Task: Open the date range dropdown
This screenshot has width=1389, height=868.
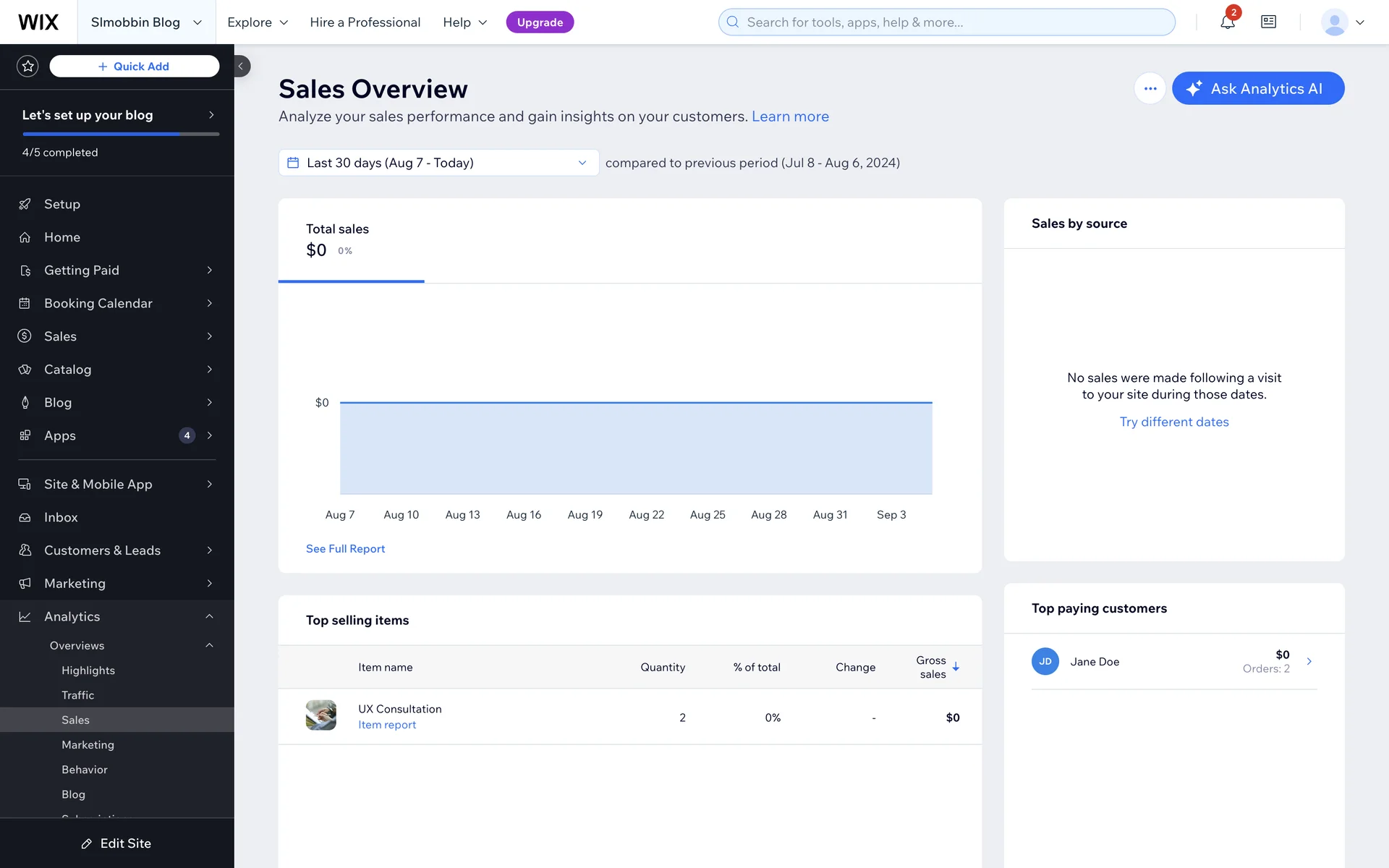Action: pyautogui.click(x=438, y=163)
